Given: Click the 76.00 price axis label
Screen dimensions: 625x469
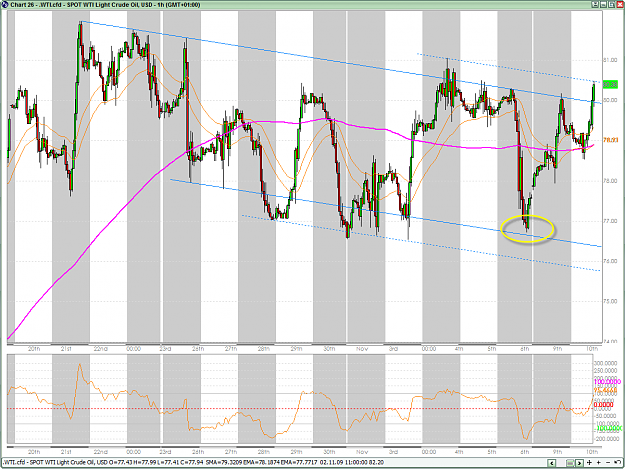Looking at the screenshot, I should point(610,261).
